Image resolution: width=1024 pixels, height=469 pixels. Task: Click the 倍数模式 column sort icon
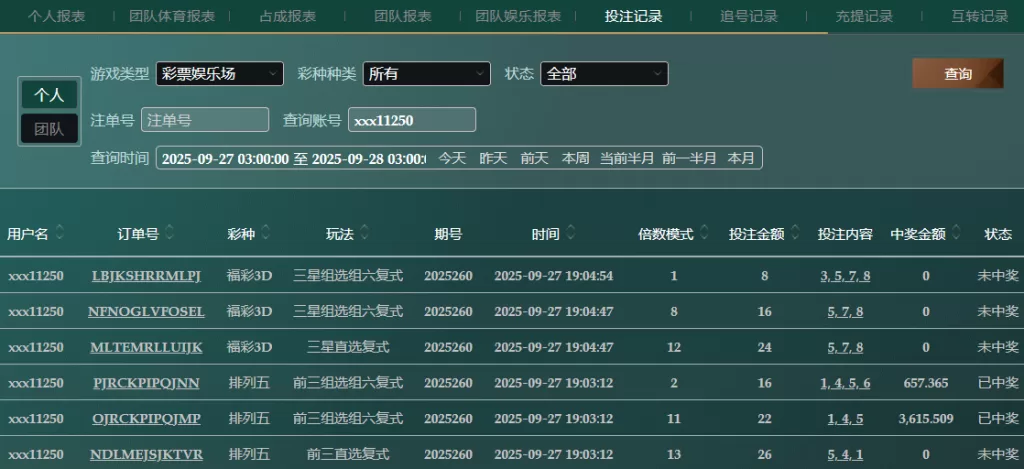704,234
